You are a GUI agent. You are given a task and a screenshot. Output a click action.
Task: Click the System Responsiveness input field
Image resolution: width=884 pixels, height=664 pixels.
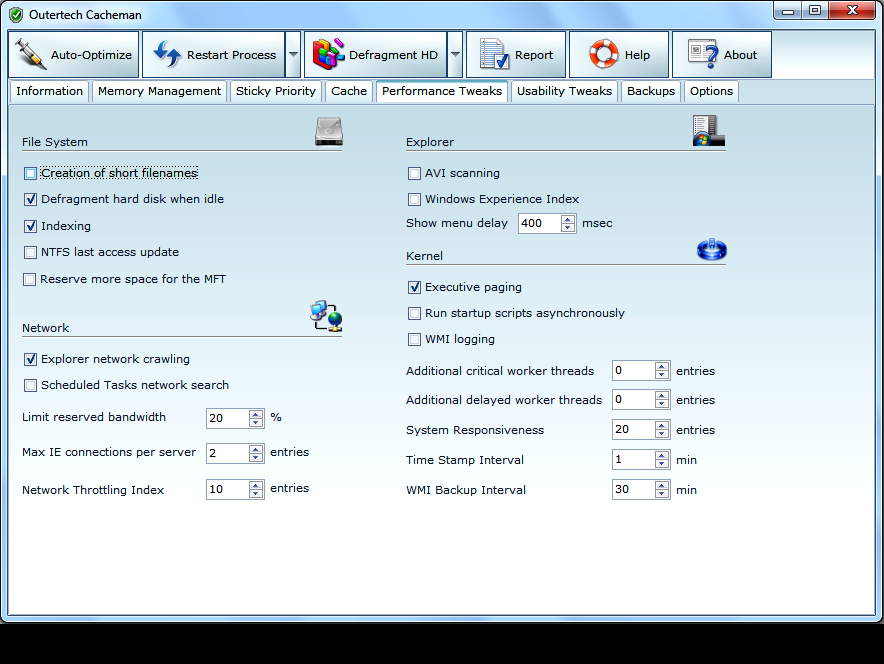[x=634, y=430]
